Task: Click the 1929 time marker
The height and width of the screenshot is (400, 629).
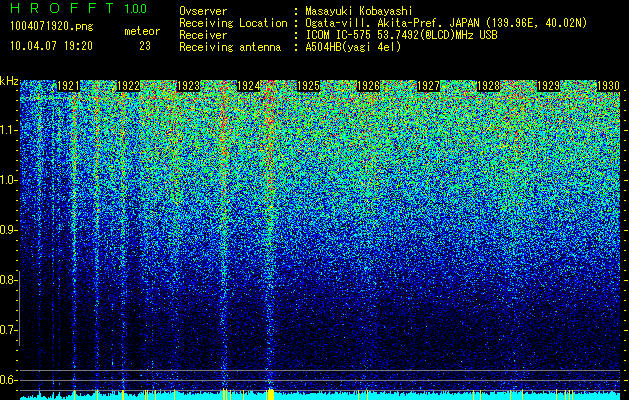Action: coord(548,86)
